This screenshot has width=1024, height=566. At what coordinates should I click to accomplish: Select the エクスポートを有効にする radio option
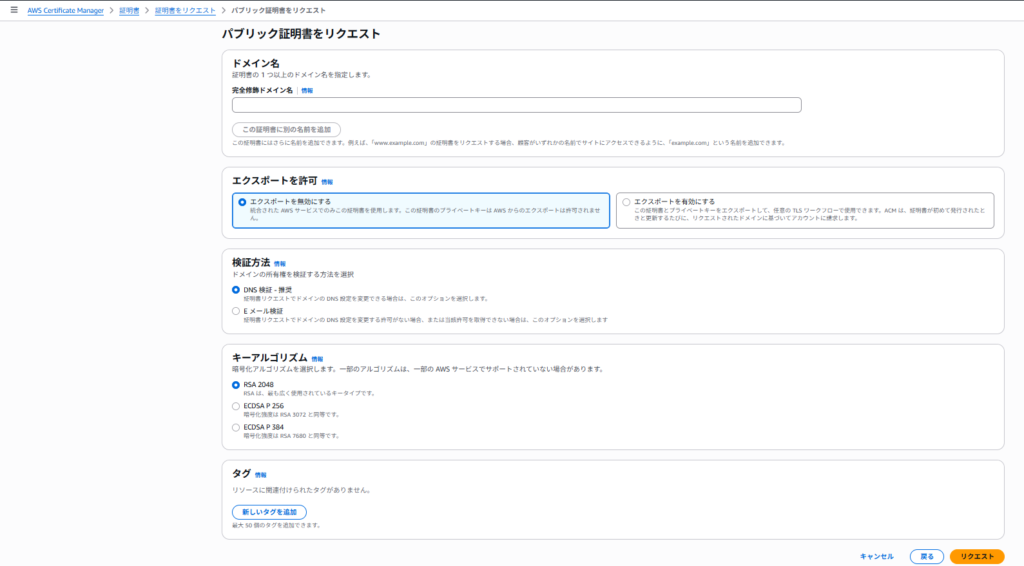627,202
